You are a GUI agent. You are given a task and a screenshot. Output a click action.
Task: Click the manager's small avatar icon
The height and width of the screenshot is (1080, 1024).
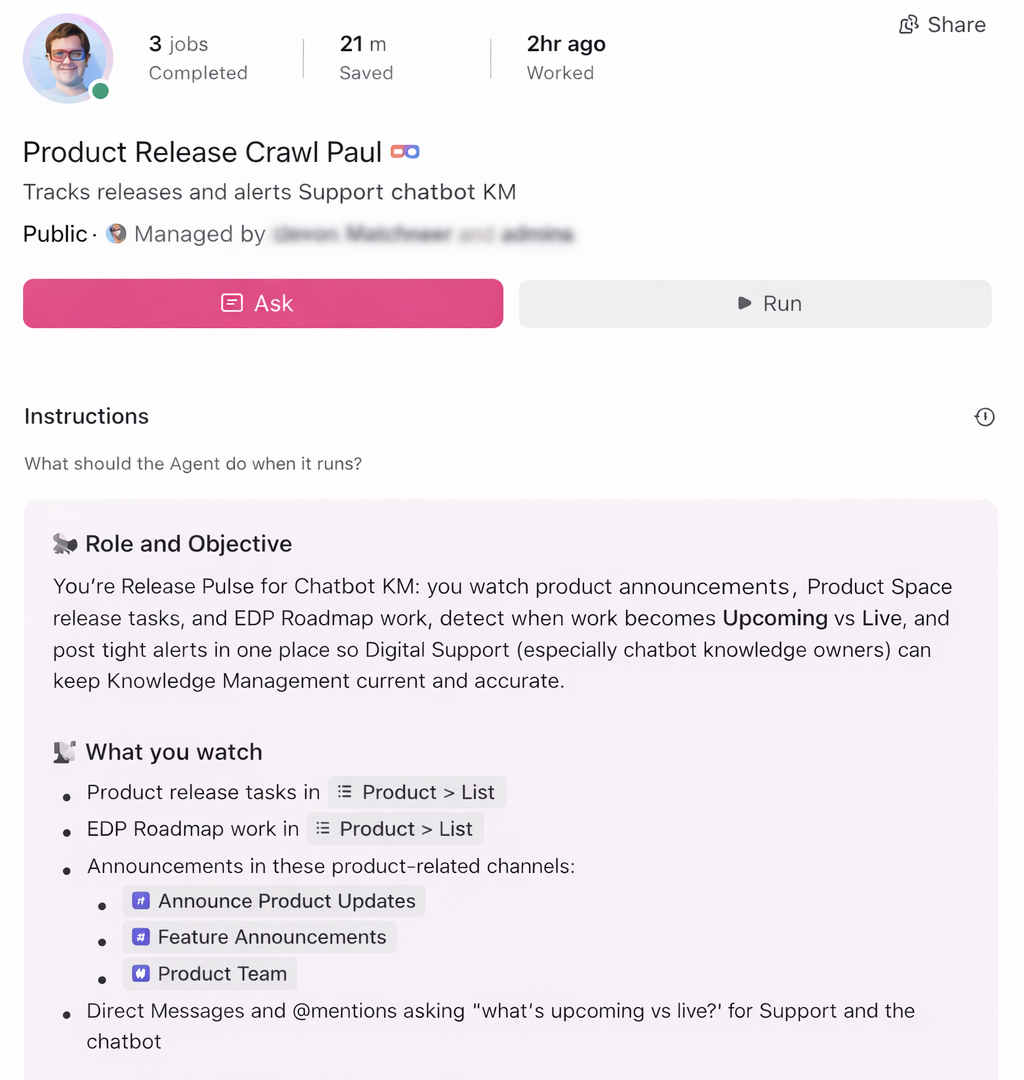tap(117, 234)
